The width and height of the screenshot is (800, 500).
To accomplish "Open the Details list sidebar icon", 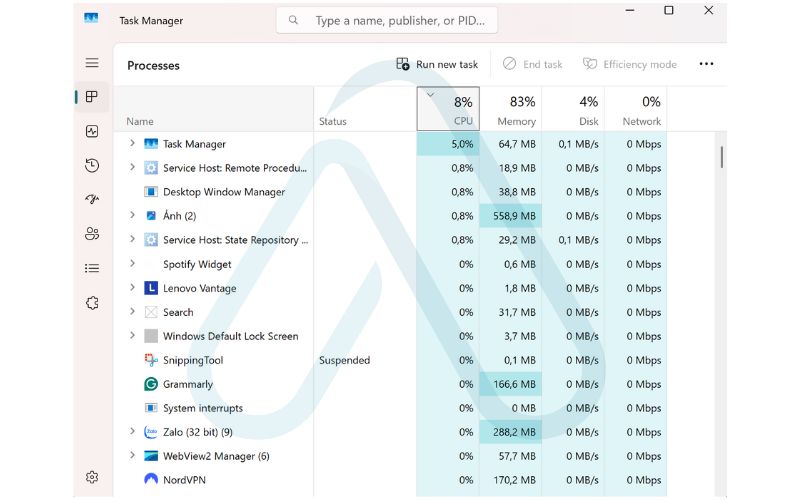I will [x=92, y=268].
